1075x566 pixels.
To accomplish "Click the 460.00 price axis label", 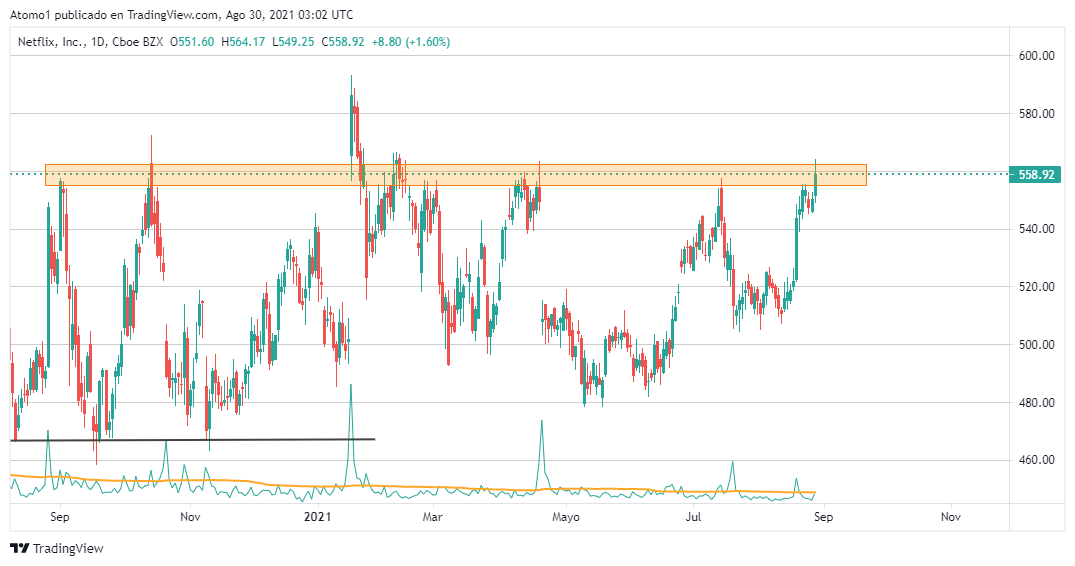I will coord(1036,460).
